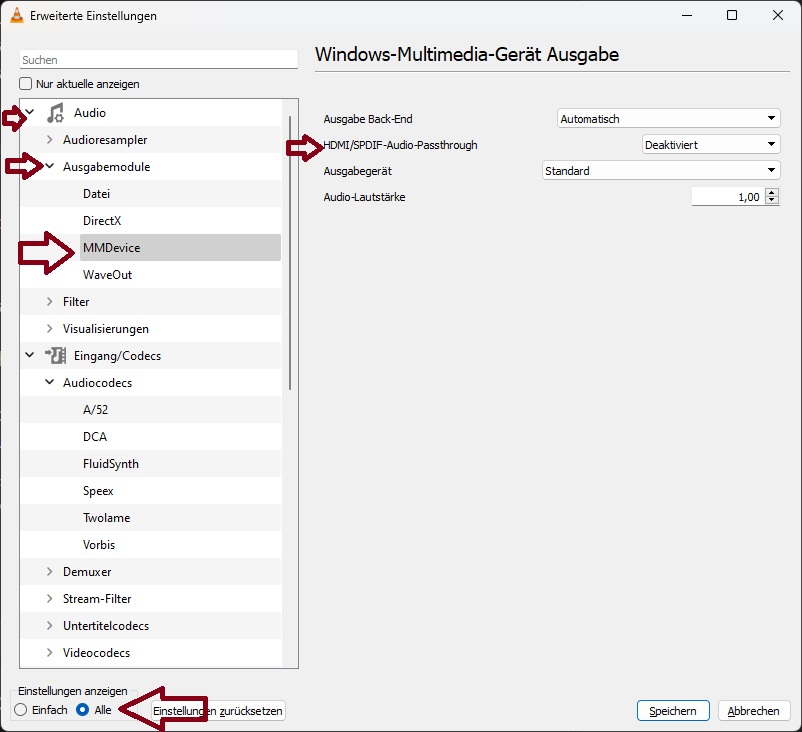Select DirectX output module
The height and width of the screenshot is (732, 802).
(x=102, y=220)
